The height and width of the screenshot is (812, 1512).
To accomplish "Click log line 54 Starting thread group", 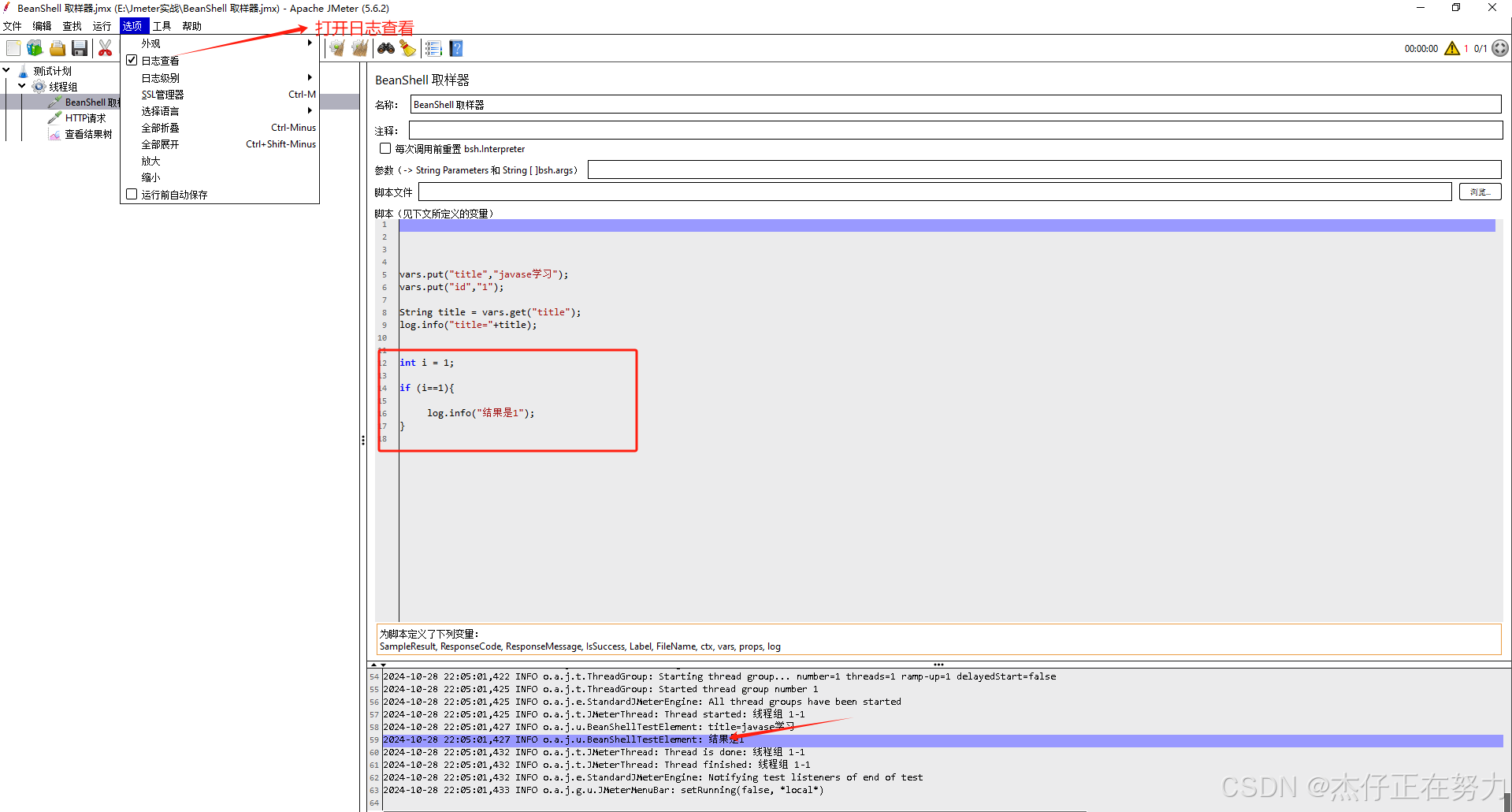I will [x=719, y=676].
